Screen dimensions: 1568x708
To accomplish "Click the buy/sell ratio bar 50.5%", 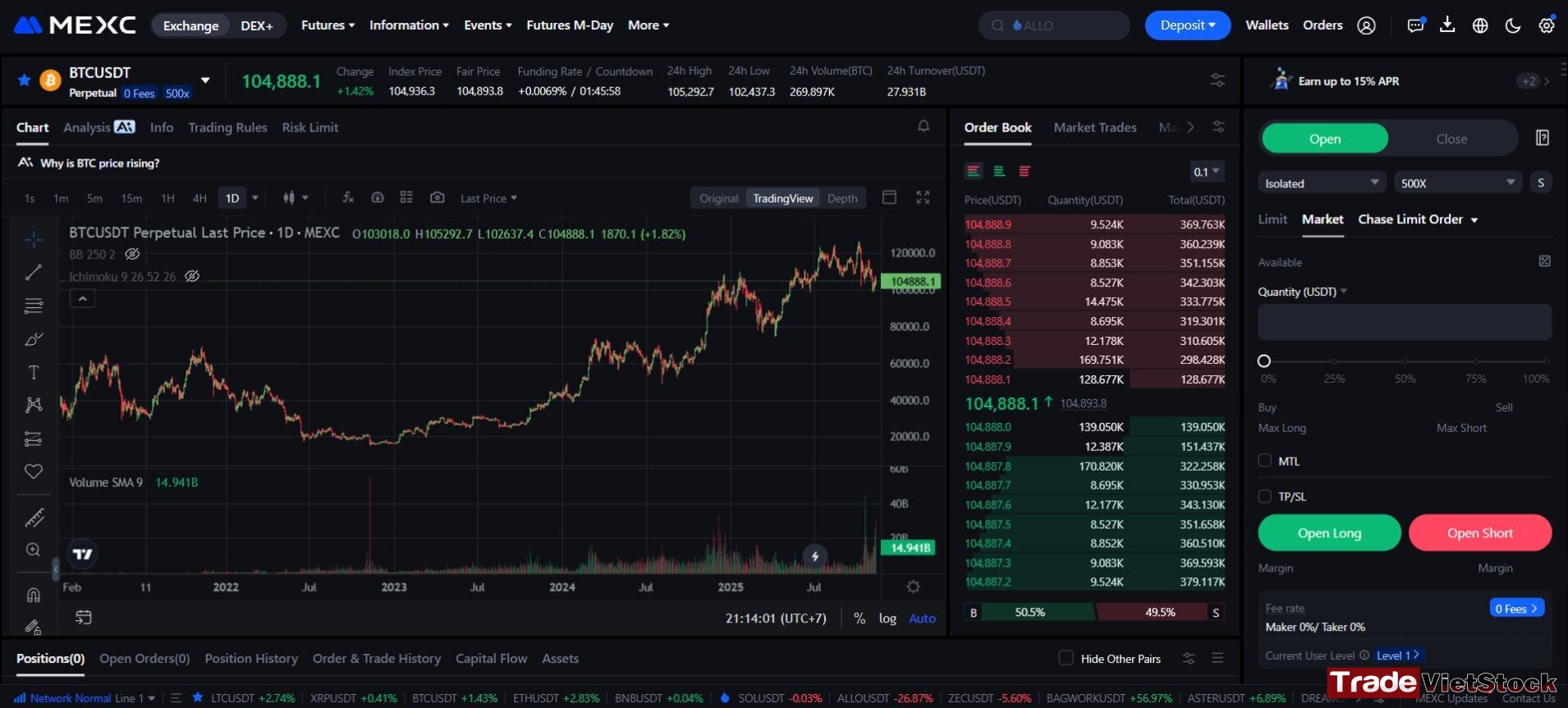I will pos(1038,612).
